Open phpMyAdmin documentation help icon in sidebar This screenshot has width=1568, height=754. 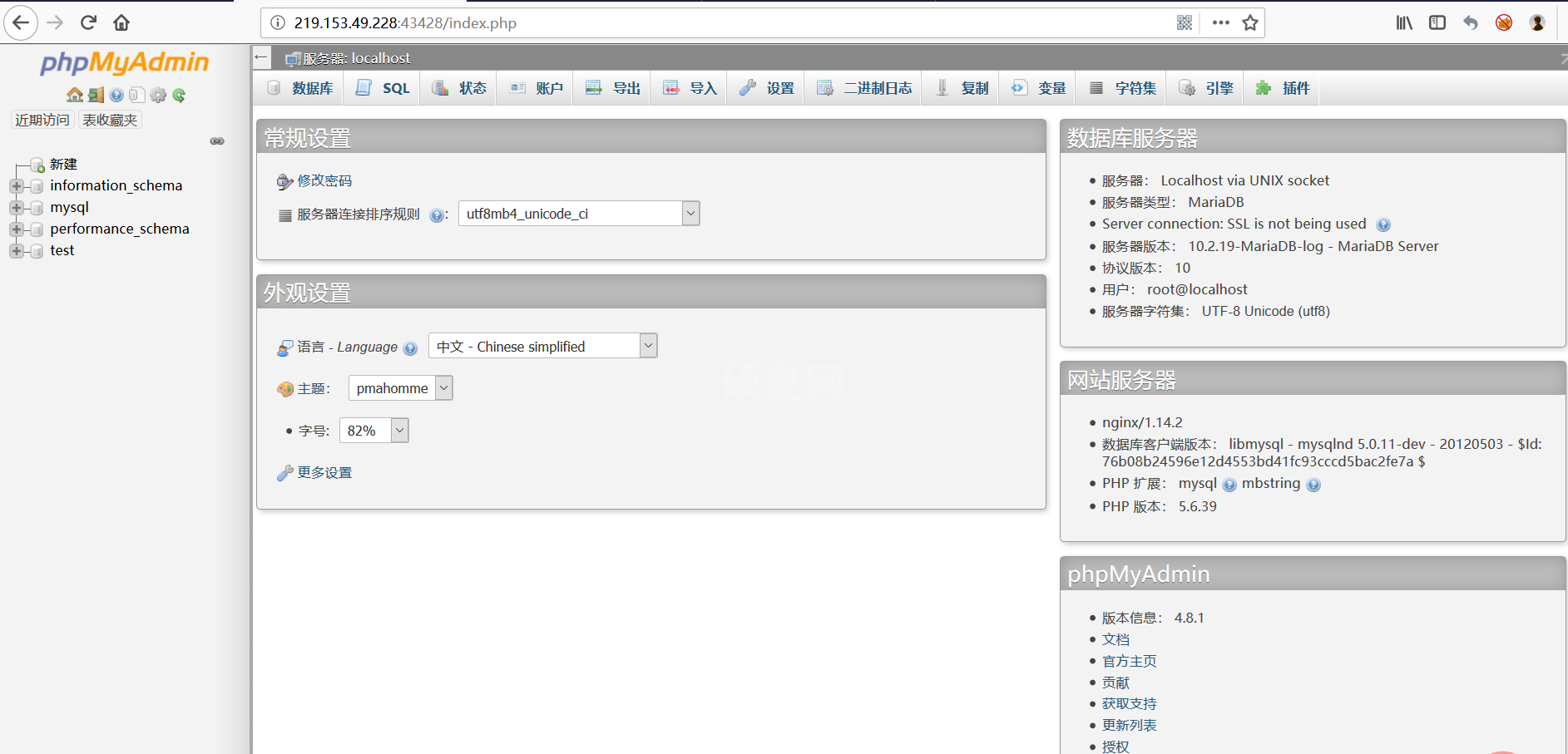click(116, 95)
